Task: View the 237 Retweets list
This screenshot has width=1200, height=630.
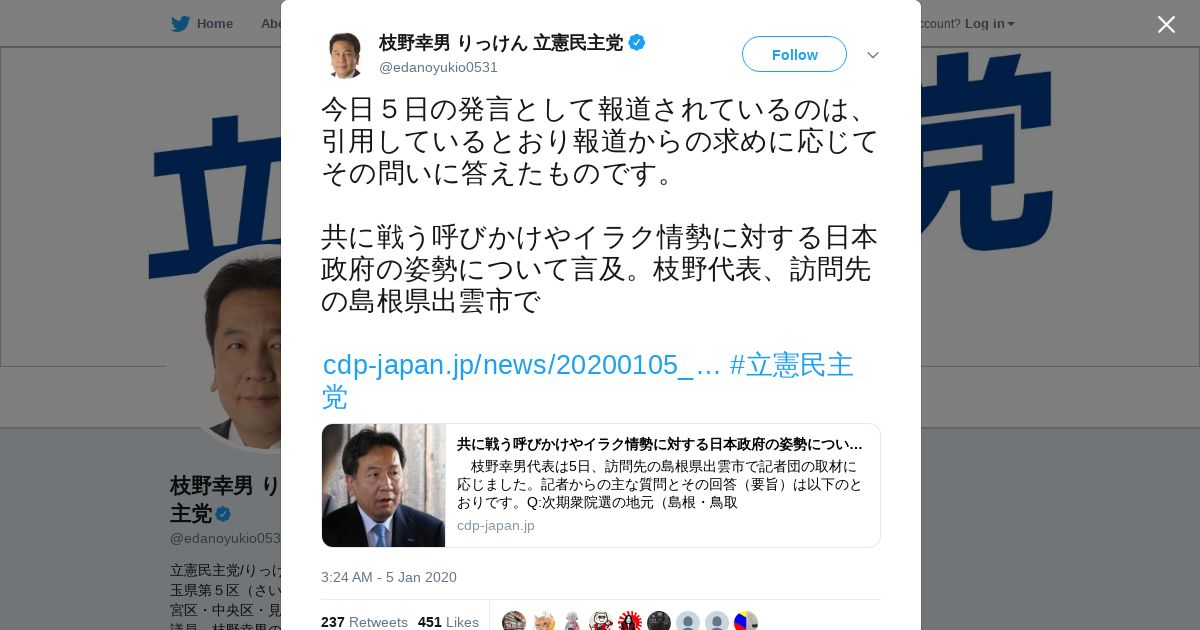Action: (364, 622)
